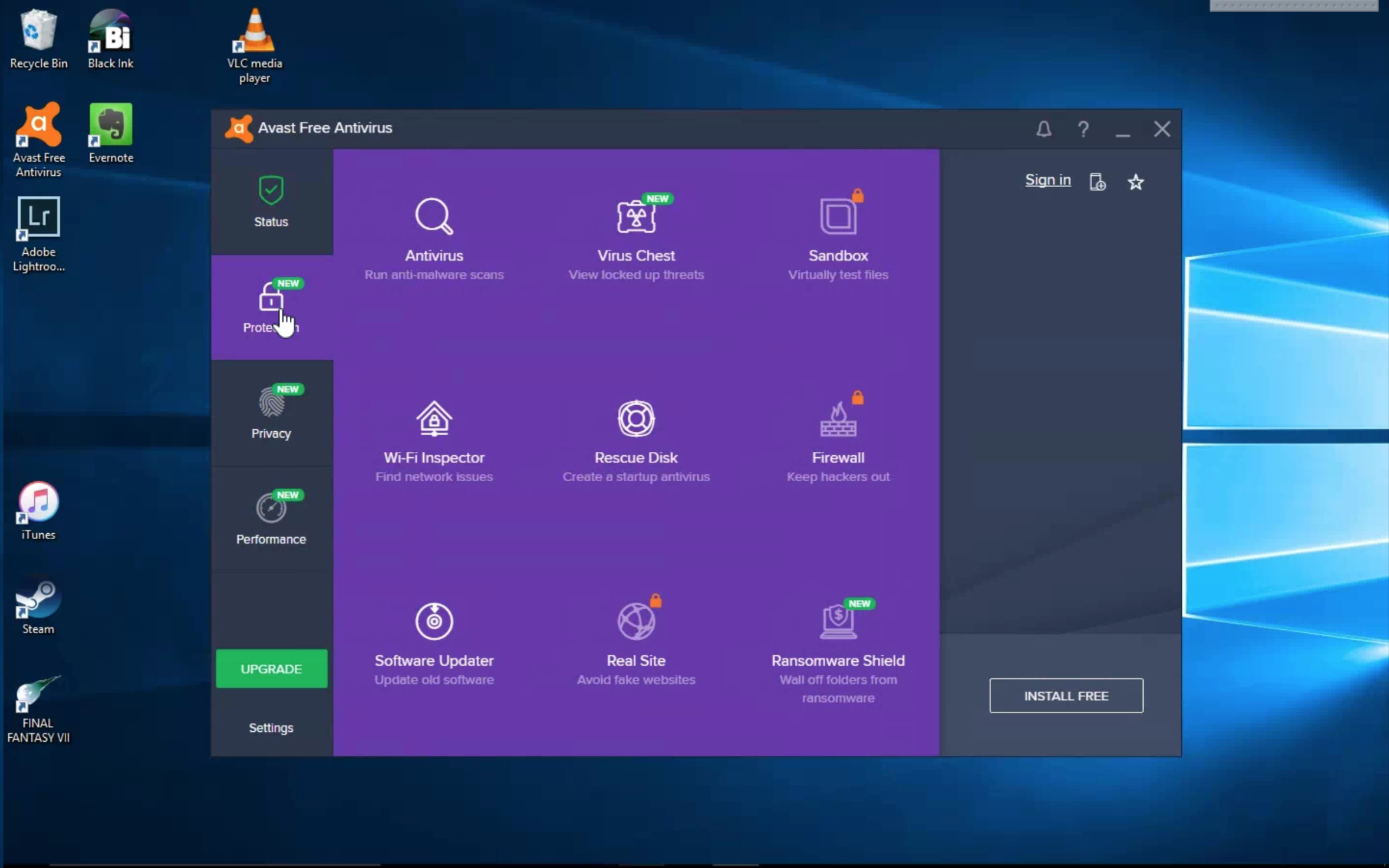Select VLC media player shortcut
1389x868 pixels.
tap(255, 46)
